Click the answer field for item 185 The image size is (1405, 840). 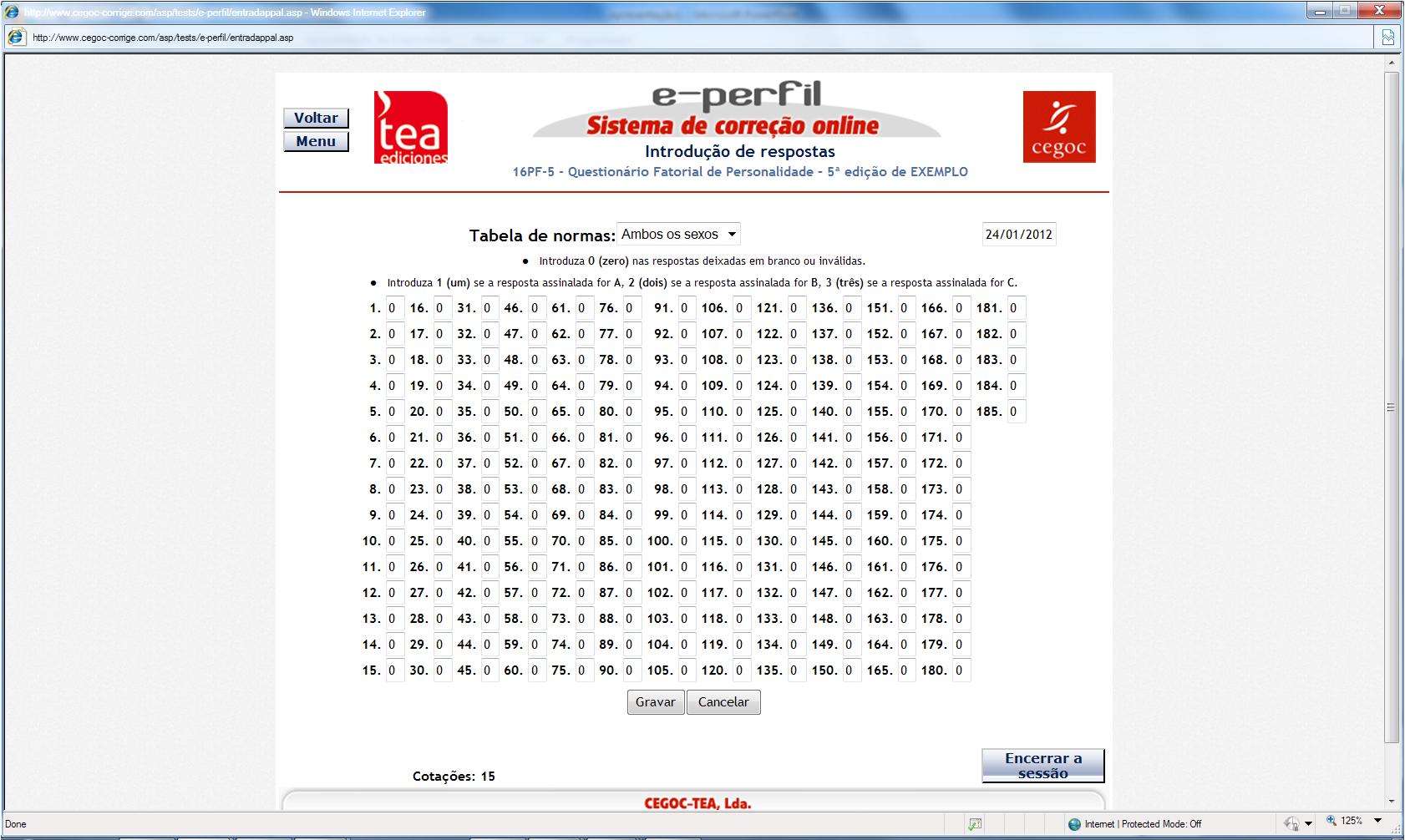tap(1017, 412)
